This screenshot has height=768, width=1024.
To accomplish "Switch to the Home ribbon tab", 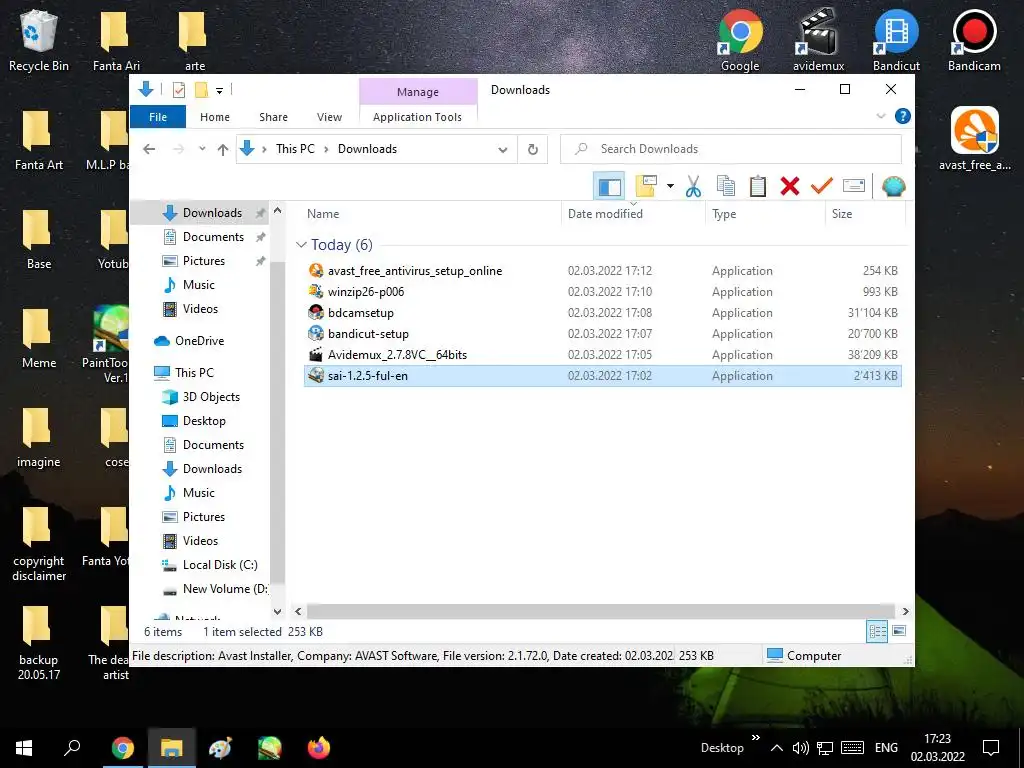I will click(215, 117).
